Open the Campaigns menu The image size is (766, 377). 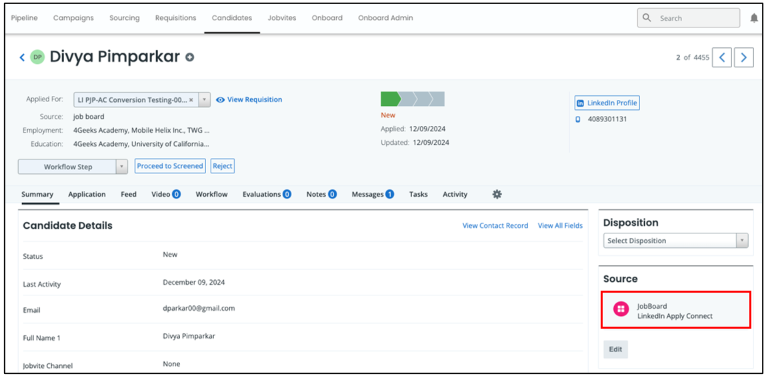coord(73,18)
